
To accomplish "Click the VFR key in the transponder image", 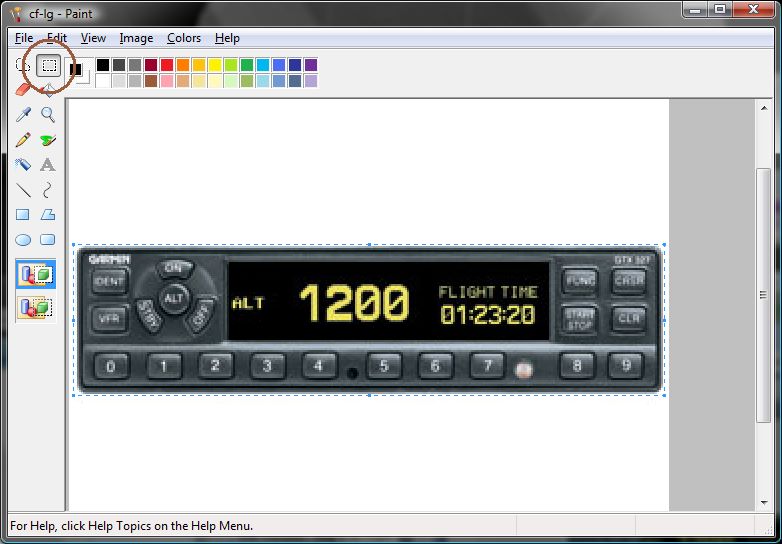I will pyautogui.click(x=110, y=319).
